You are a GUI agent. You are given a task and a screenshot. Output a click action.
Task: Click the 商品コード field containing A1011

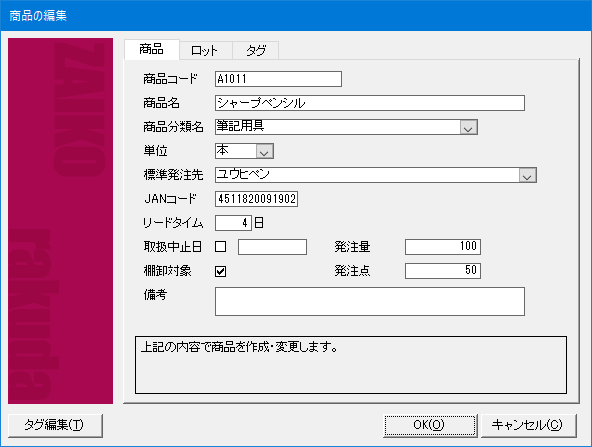click(x=278, y=79)
